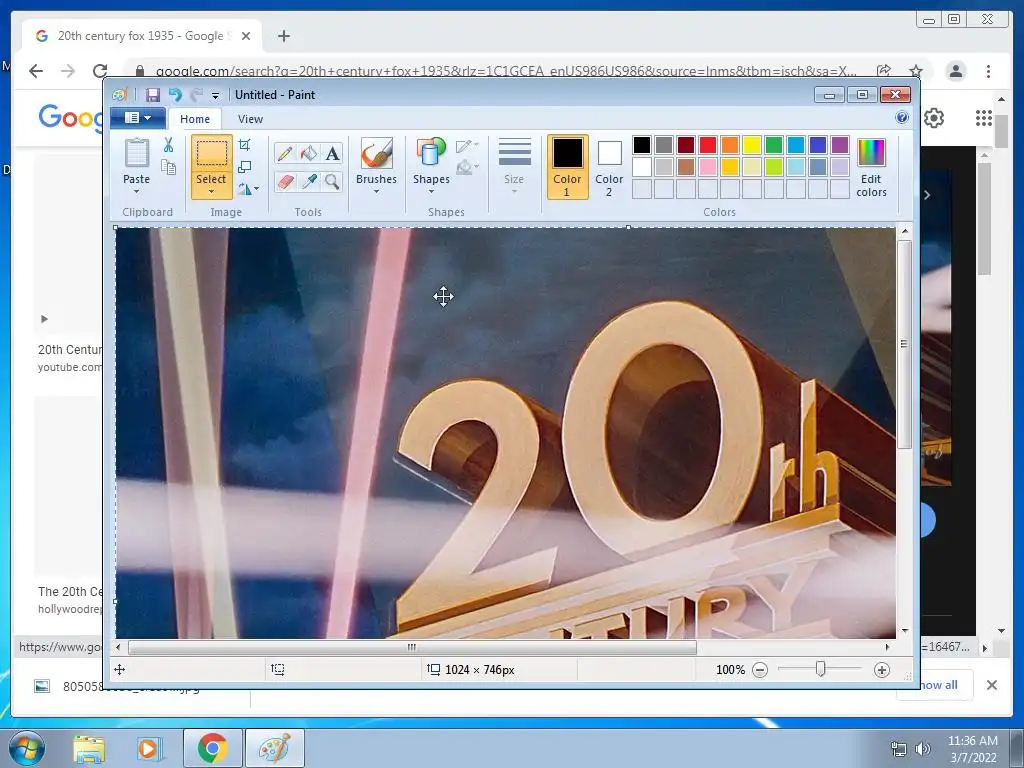This screenshot has width=1024, height=768.
Task: Click the Resize icon in Image group
Action: point(244,167)
